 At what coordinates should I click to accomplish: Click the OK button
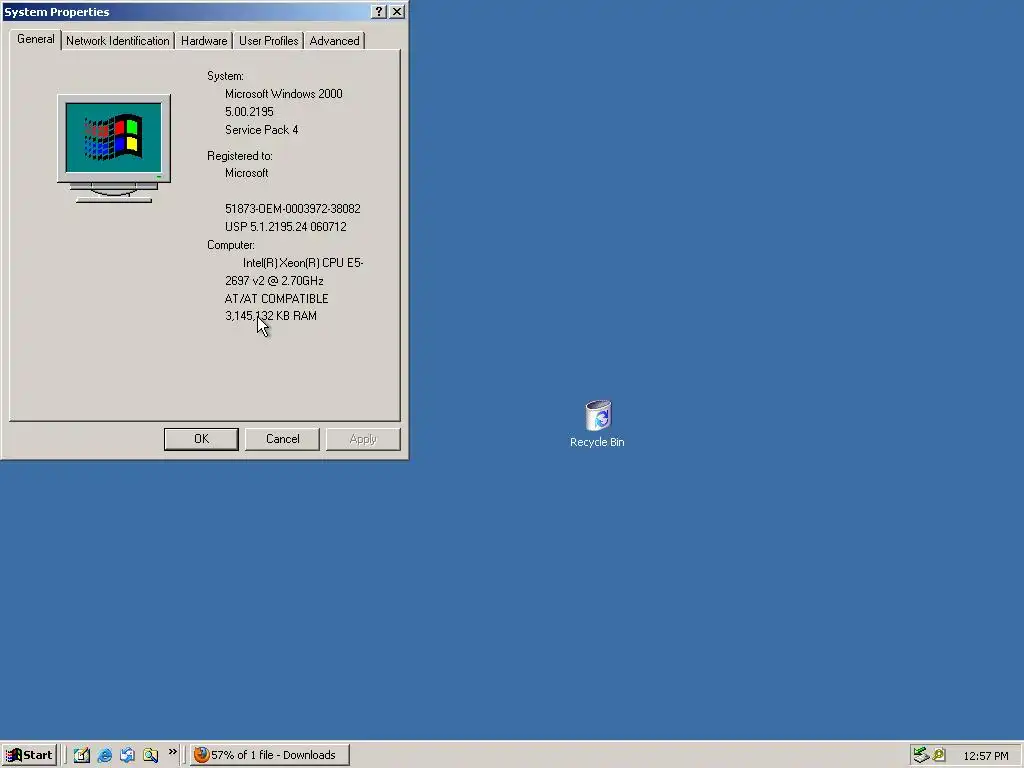201,439
